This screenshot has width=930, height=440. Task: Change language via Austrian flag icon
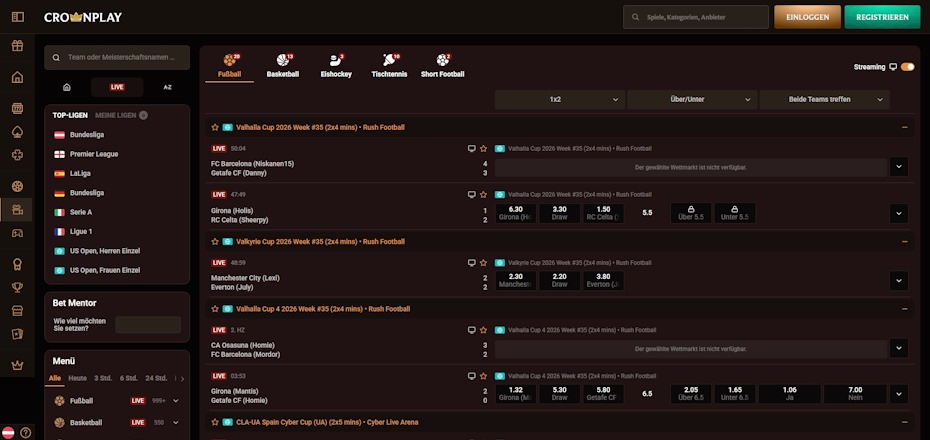tap(8, 432)
